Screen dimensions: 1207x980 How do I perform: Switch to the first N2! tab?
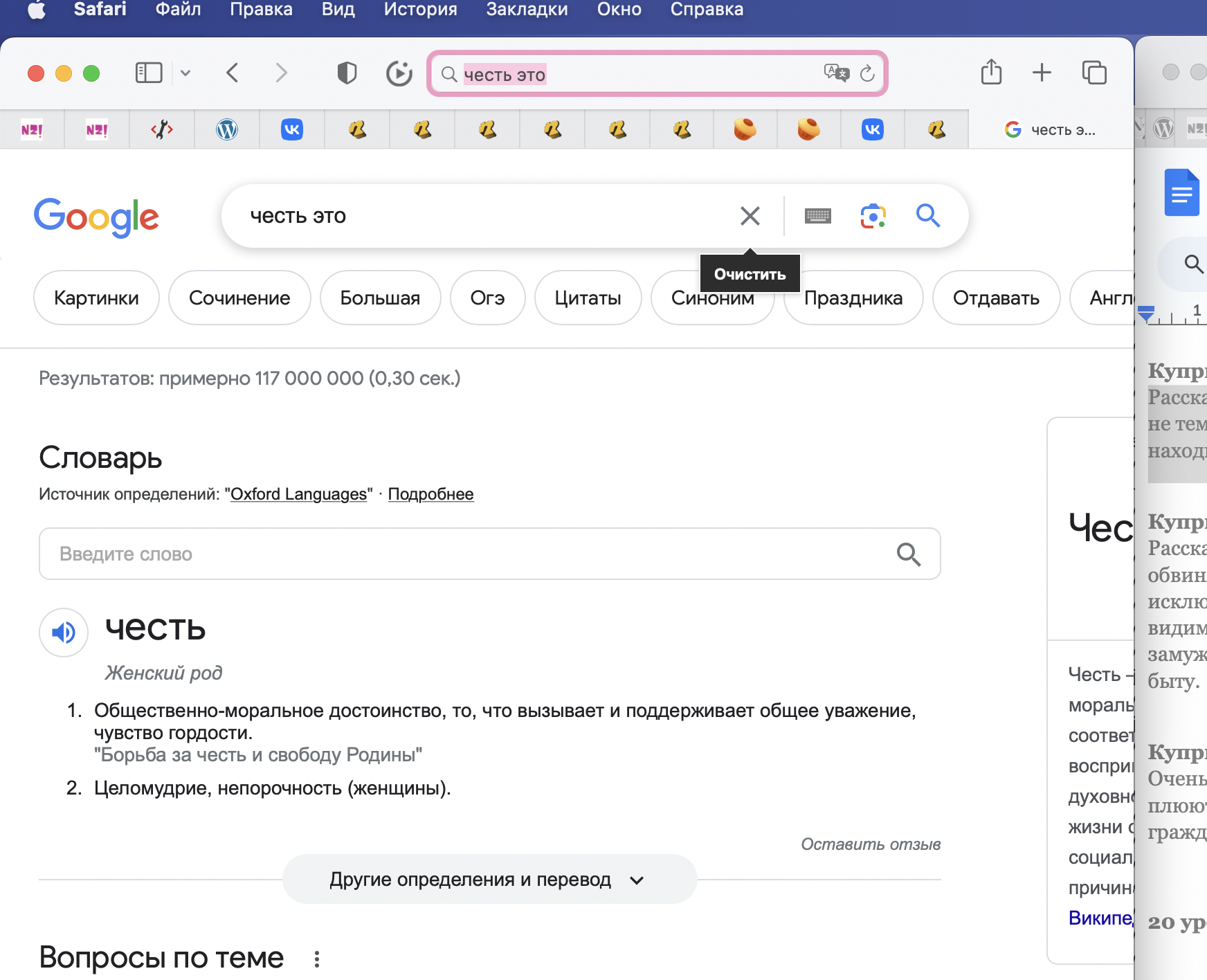tap(32, 129)
